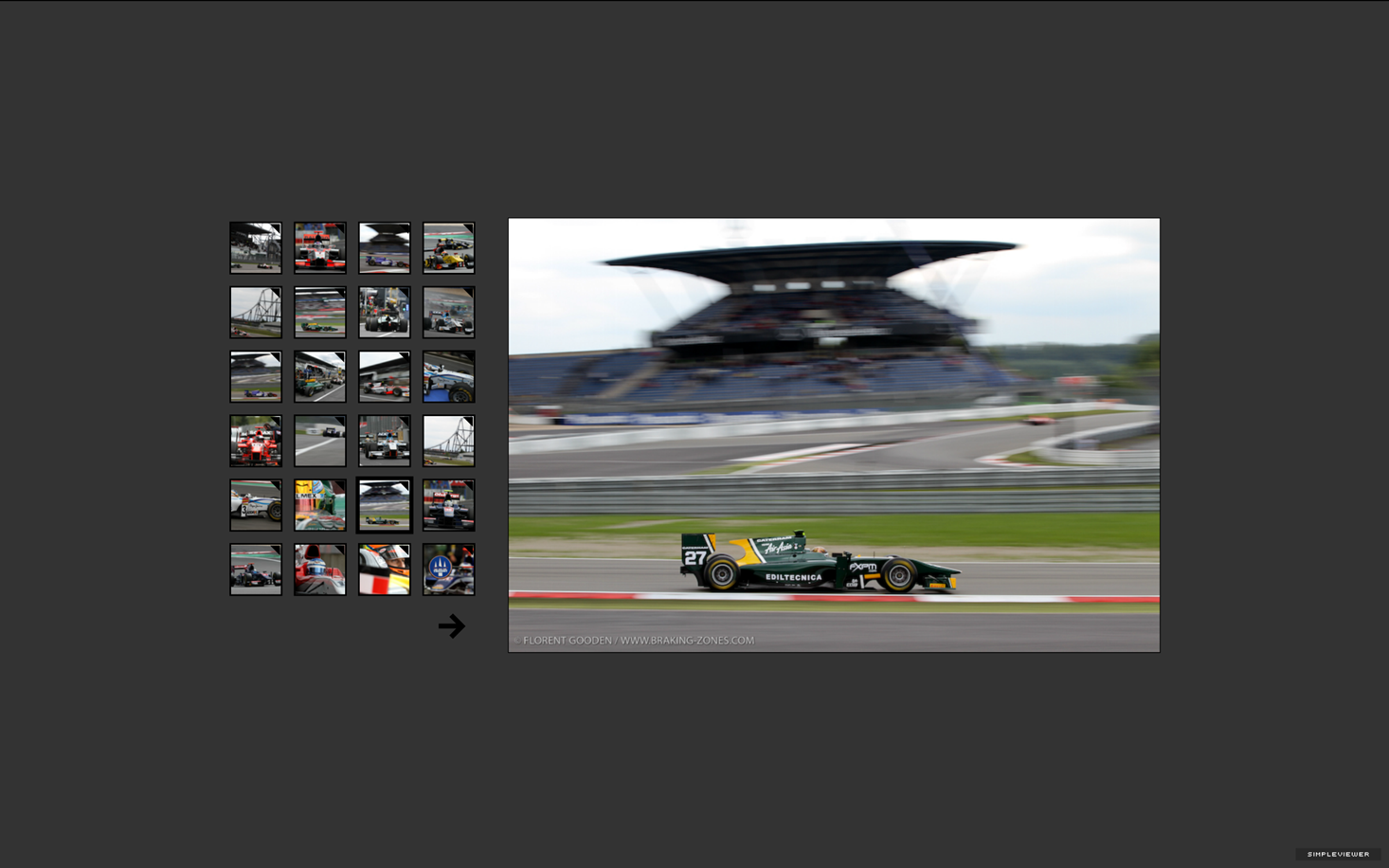The width and height of the screenshot is (1389, 868).
Task: Select the all-red car front view thumbnail
Action: coord(256,442)
